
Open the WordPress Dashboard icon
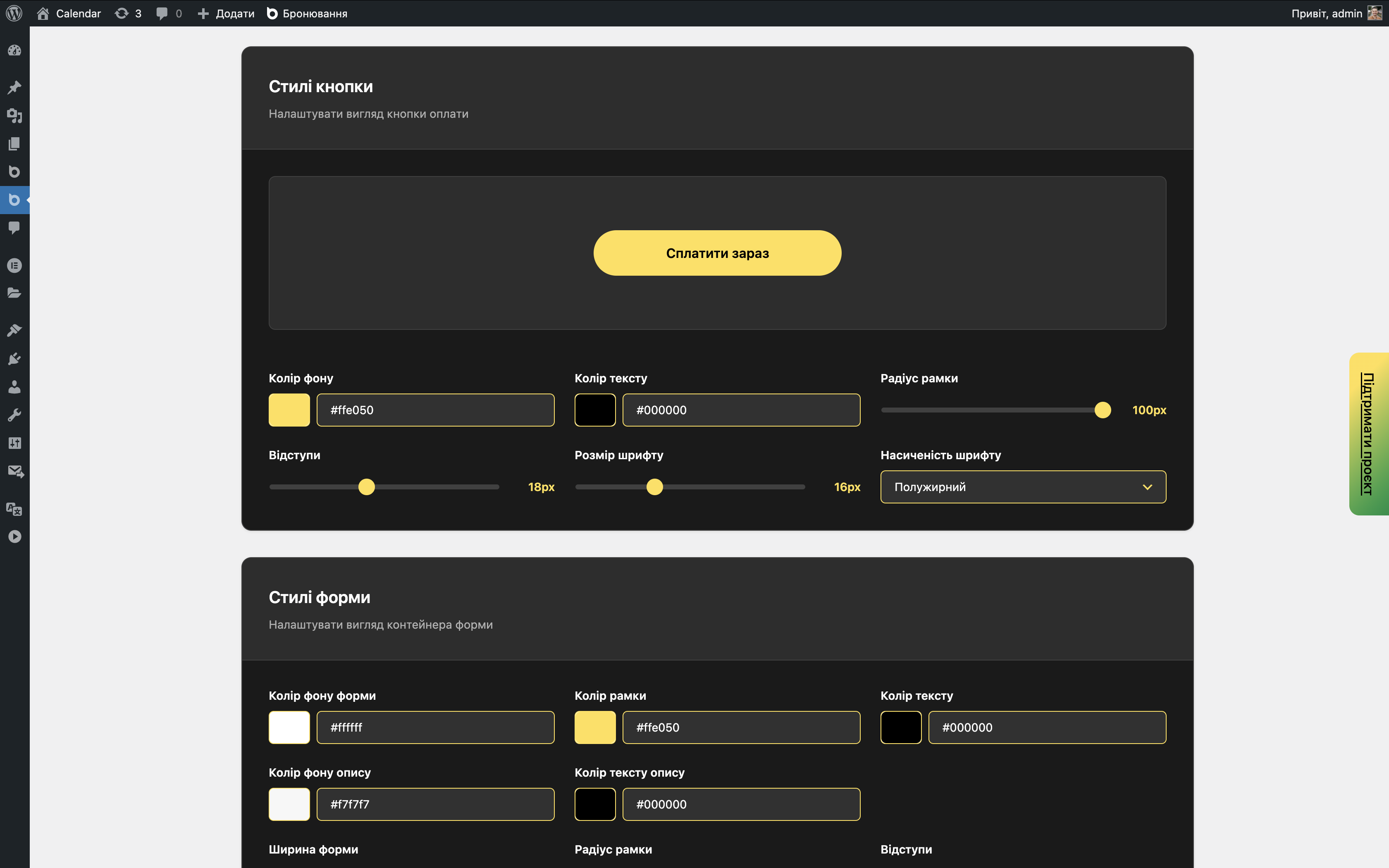tap(14, 50)
